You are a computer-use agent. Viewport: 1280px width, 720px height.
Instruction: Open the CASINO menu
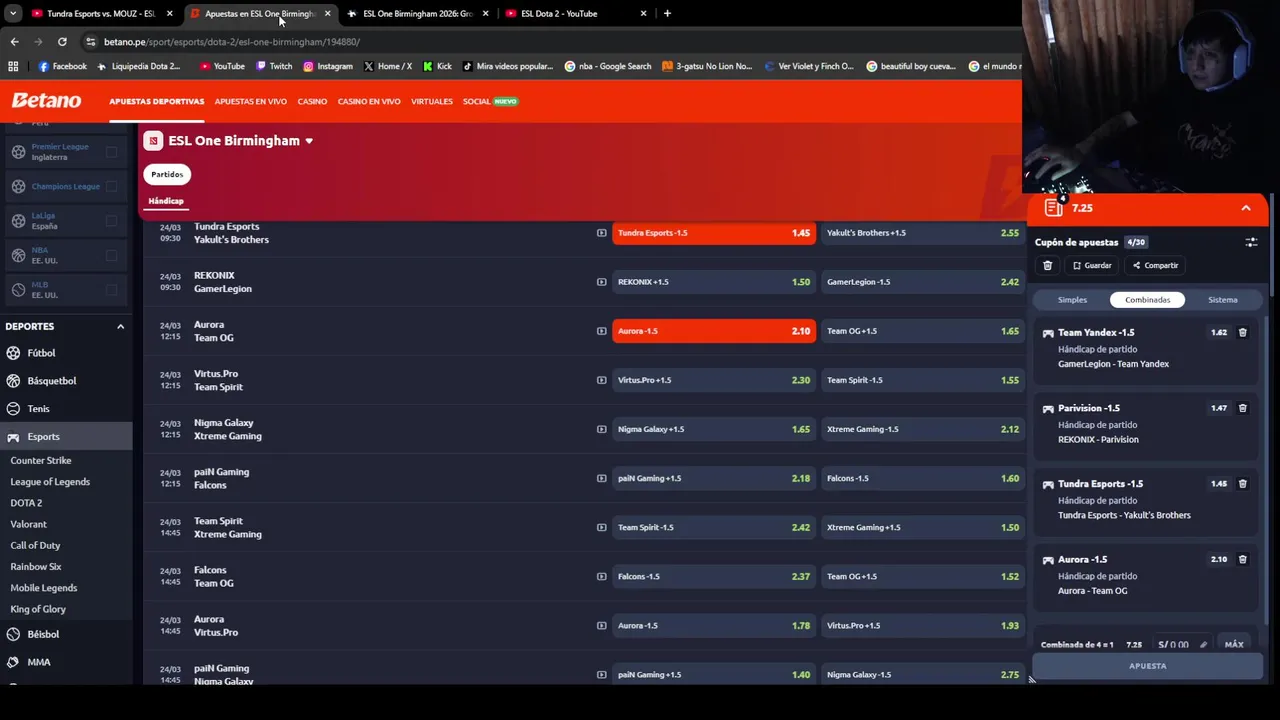[312, 101]
